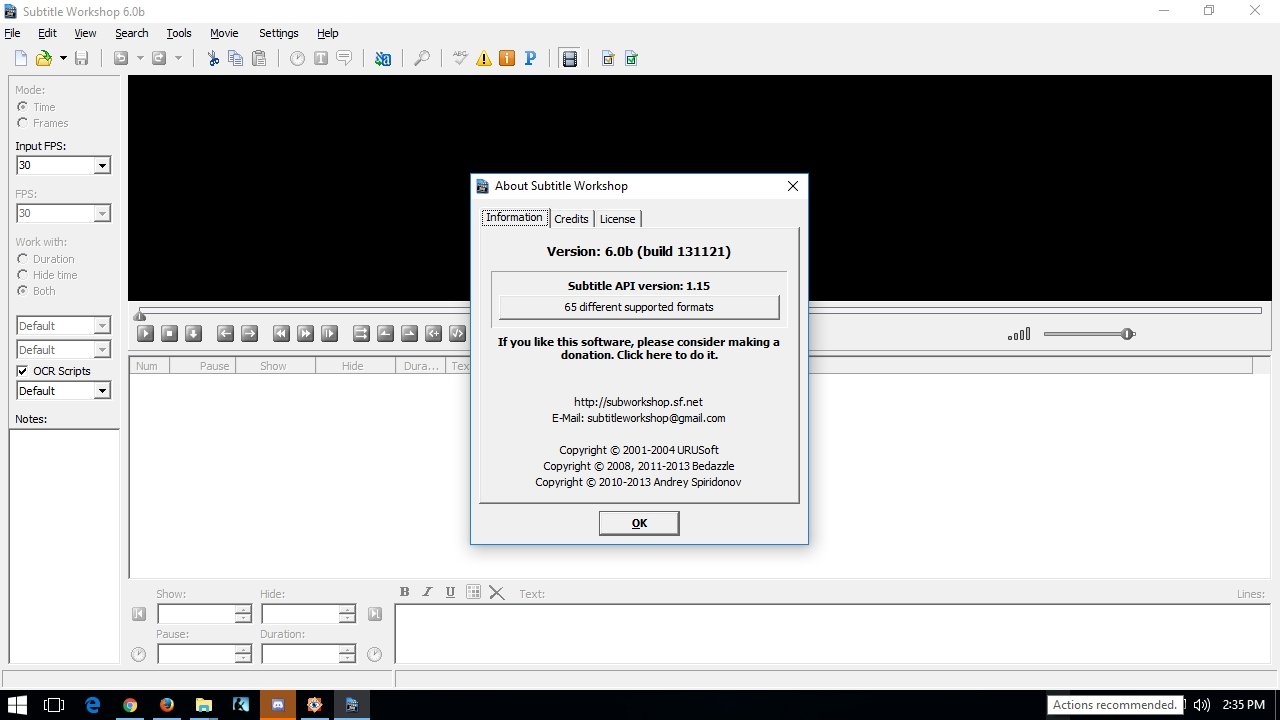This screenshot has height=720, width=1280.
Task: Click the X clear formatting icon
Action: (x=497, y=592)
